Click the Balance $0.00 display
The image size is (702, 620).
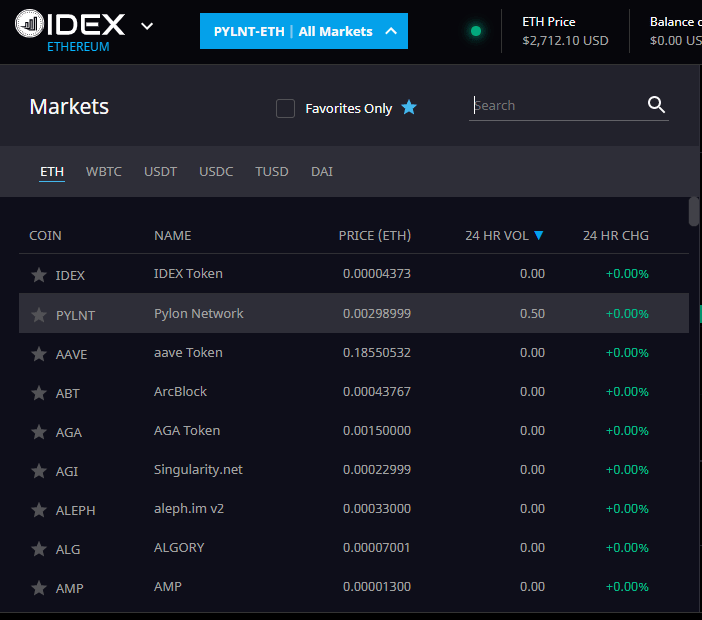(676, 31)
